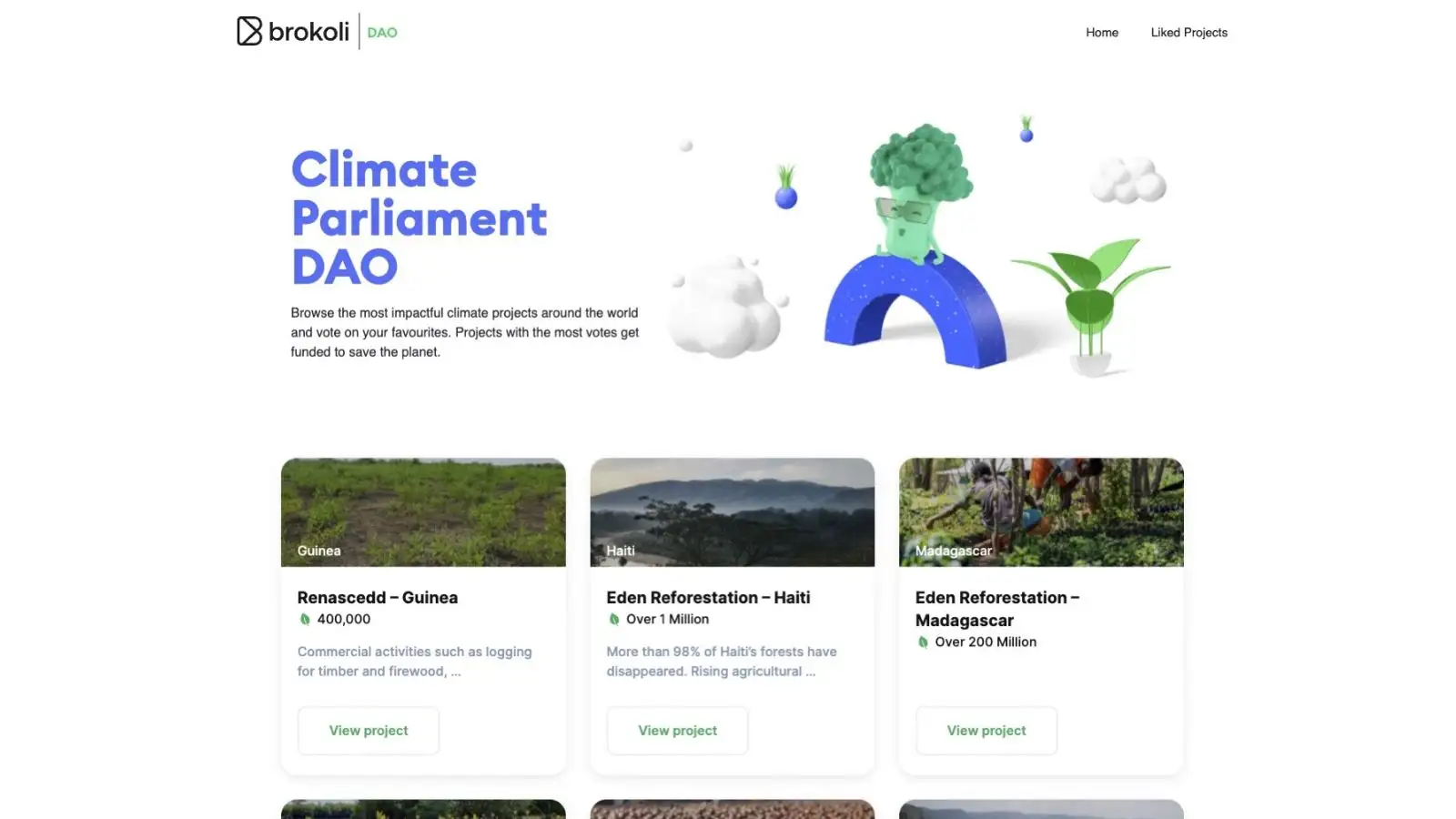Click the brokoli logo icon
The width and height of the screenshot is (1456, 819).
(249, 31)
